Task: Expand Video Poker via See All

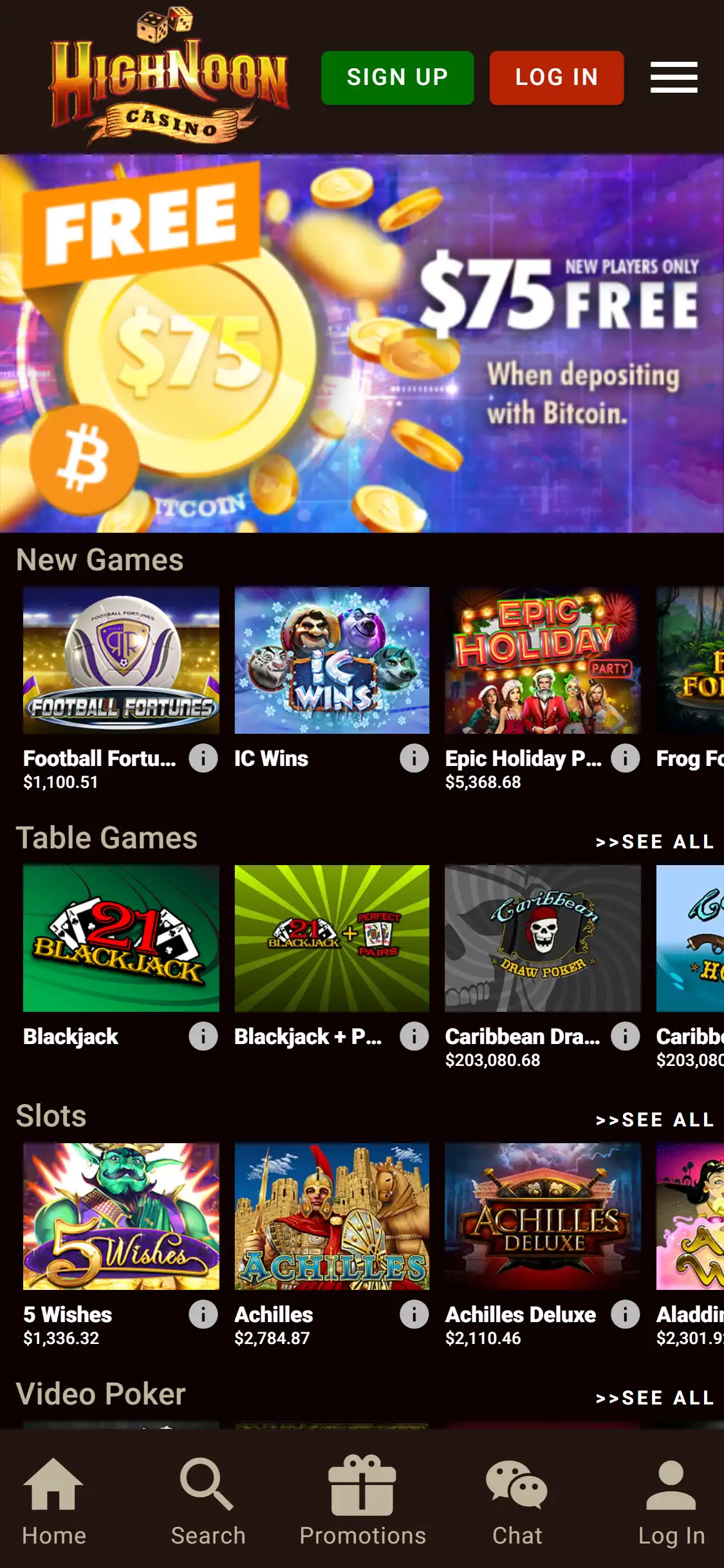Action: click(655, 1397)
